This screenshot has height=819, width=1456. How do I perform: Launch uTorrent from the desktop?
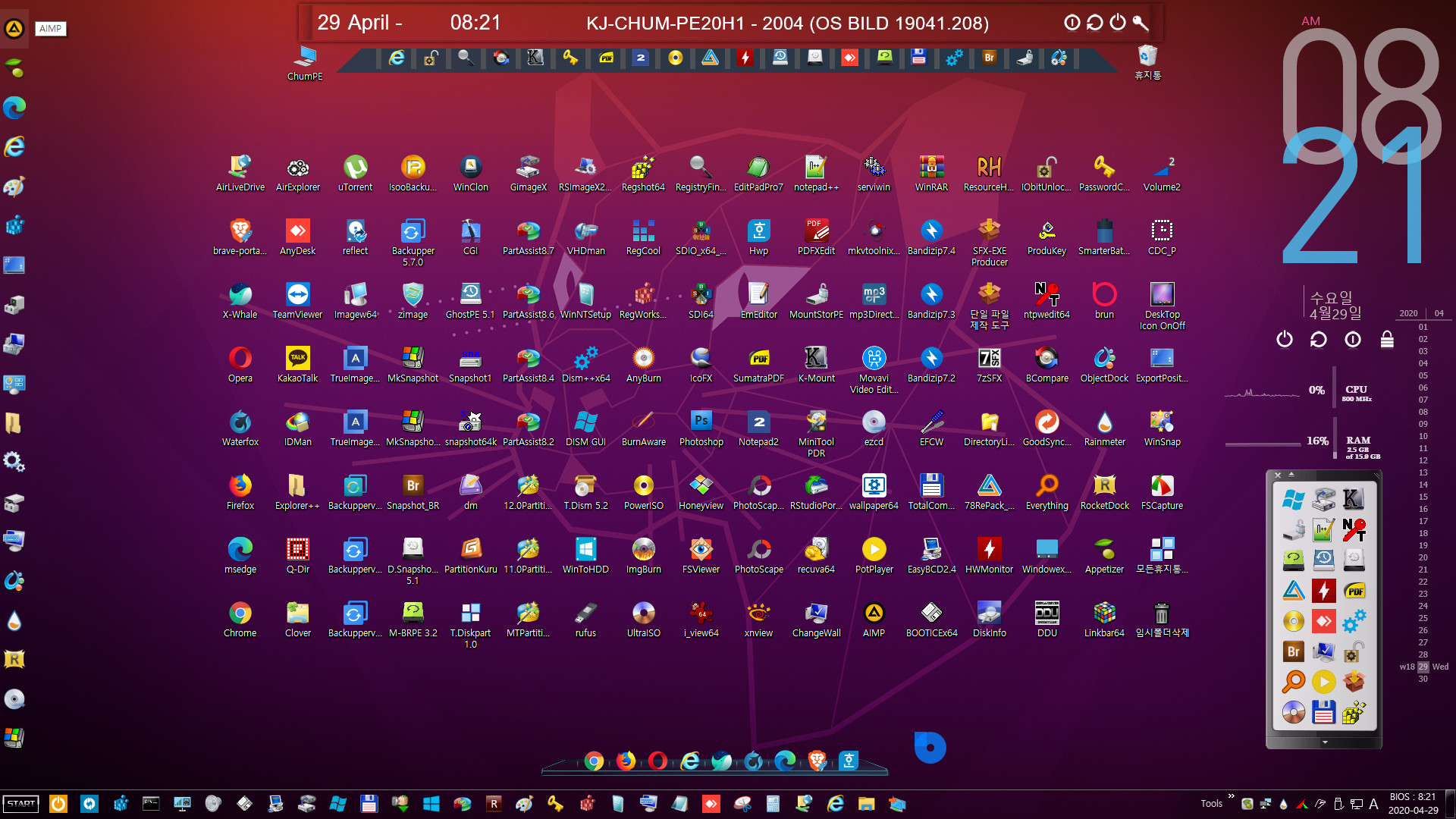click(356, 173)
